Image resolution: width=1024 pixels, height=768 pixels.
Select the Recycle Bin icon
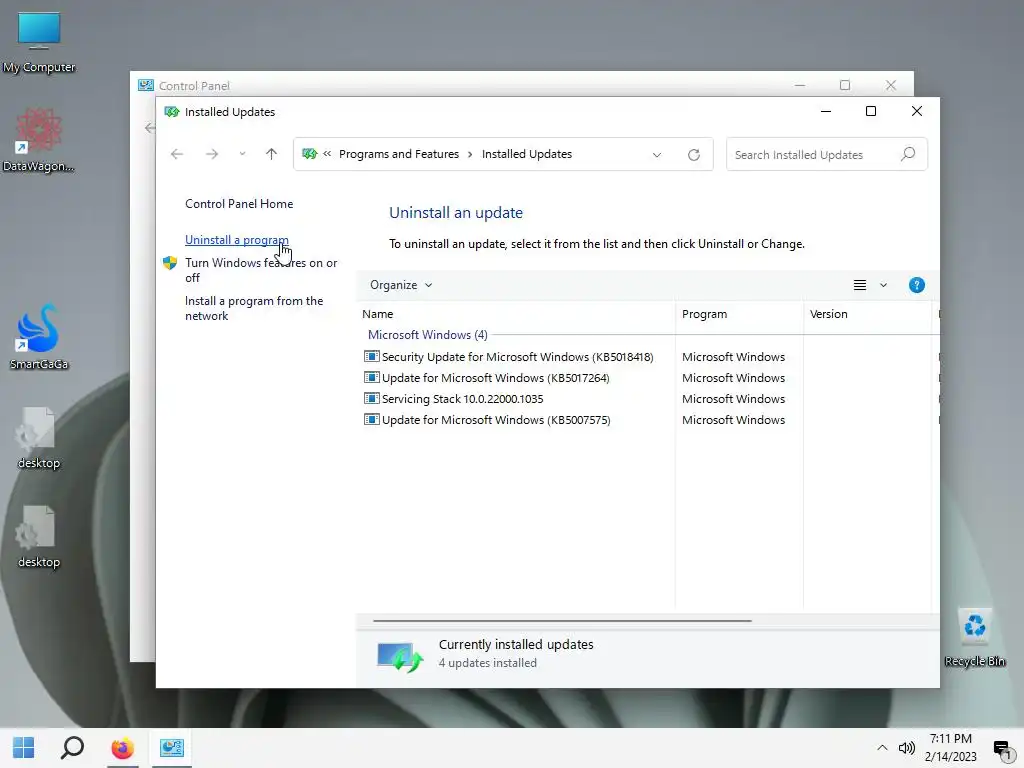(x=974, y=637)
